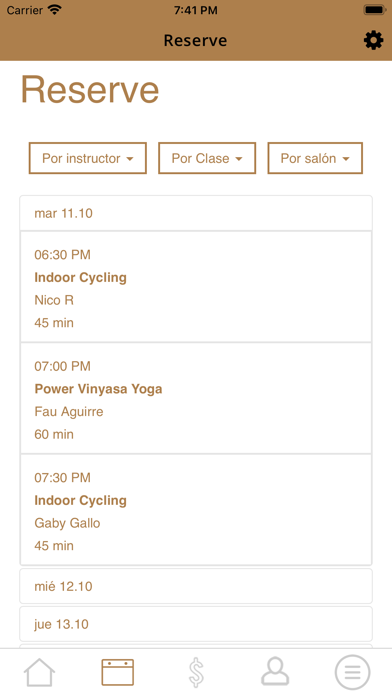
Task: Tap instructor name Nico R
Action: 54,301
